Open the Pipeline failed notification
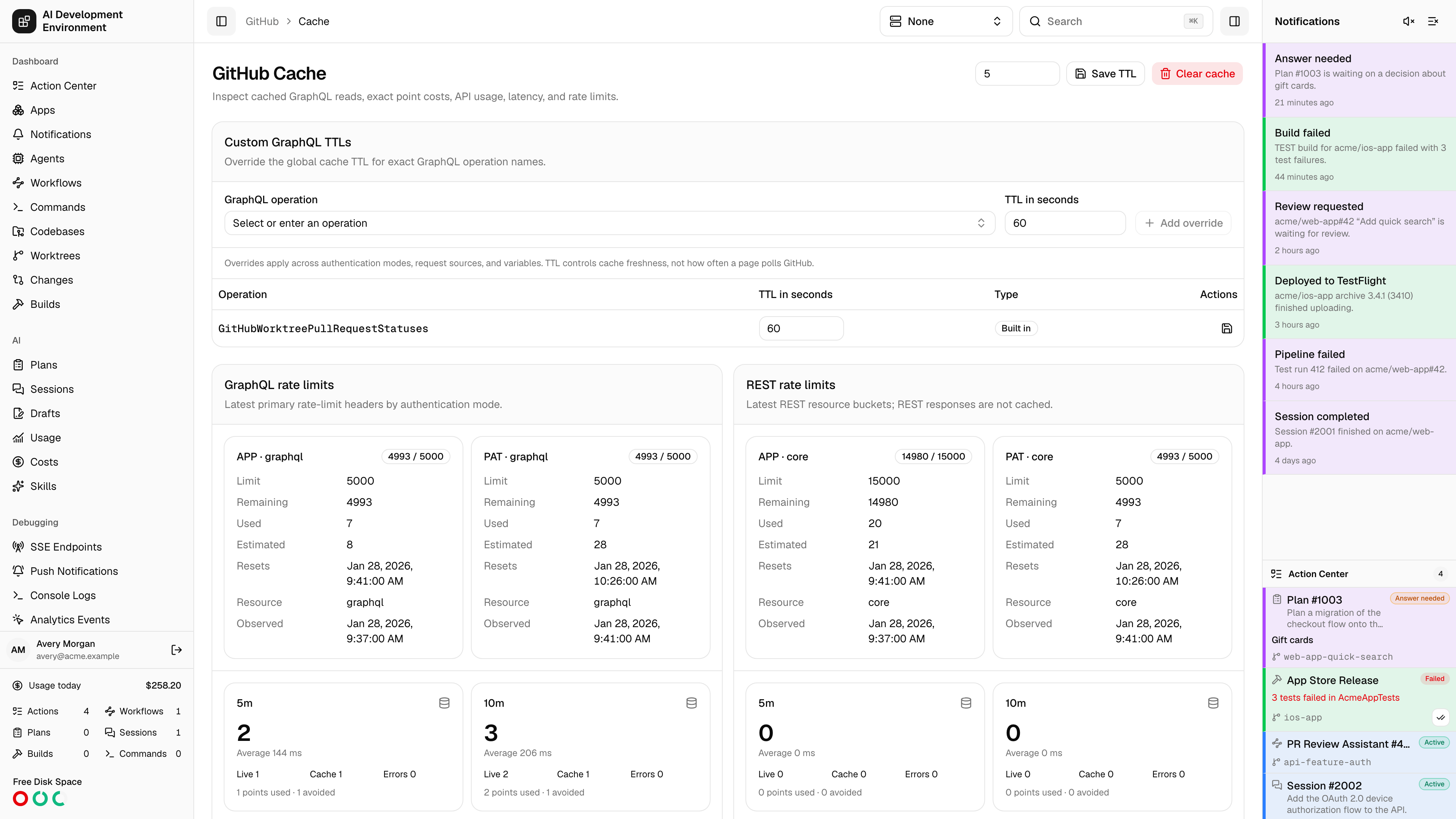The height and width of the screenshot is (819, 1456). 1359,370
